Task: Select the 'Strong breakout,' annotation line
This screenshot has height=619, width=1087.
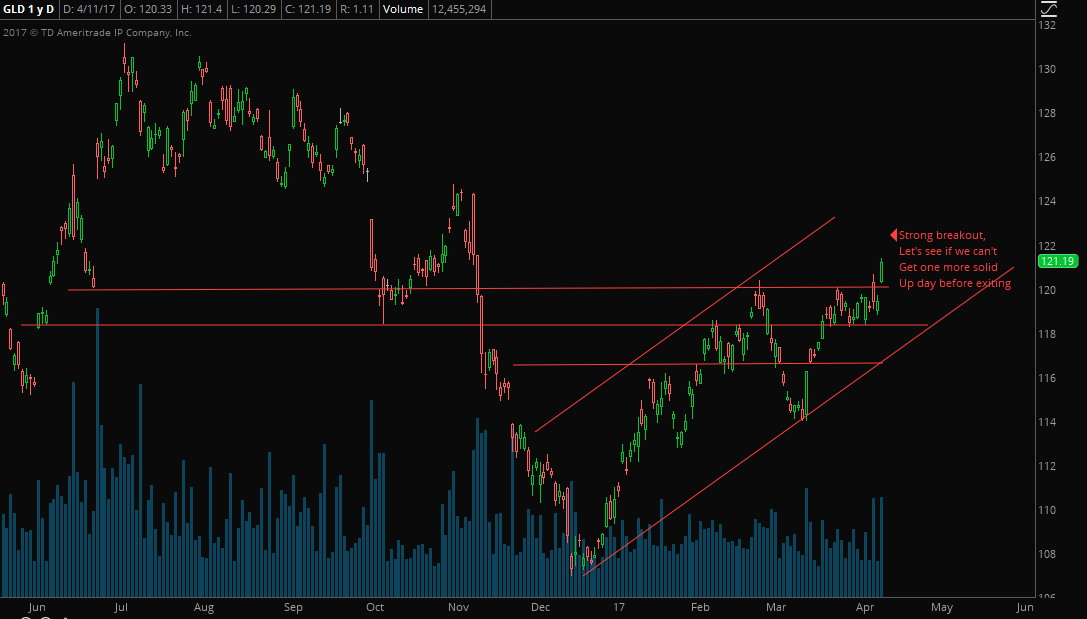Action: pyautogui.click(x=942, y=236)
